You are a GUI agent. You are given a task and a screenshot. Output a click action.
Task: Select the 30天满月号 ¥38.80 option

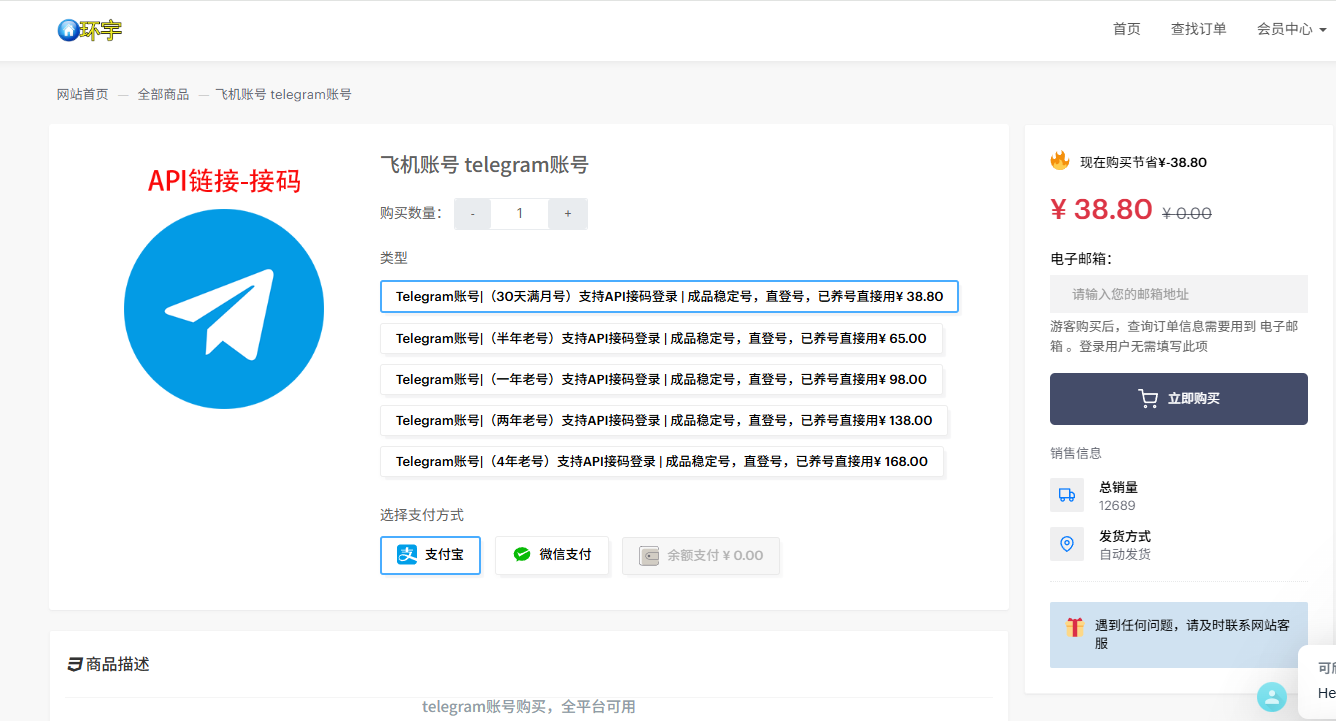point(669,296)
